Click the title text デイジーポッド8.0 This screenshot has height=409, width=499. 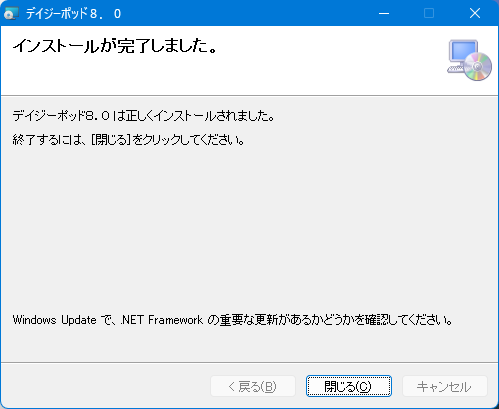[x=73, y=14]
